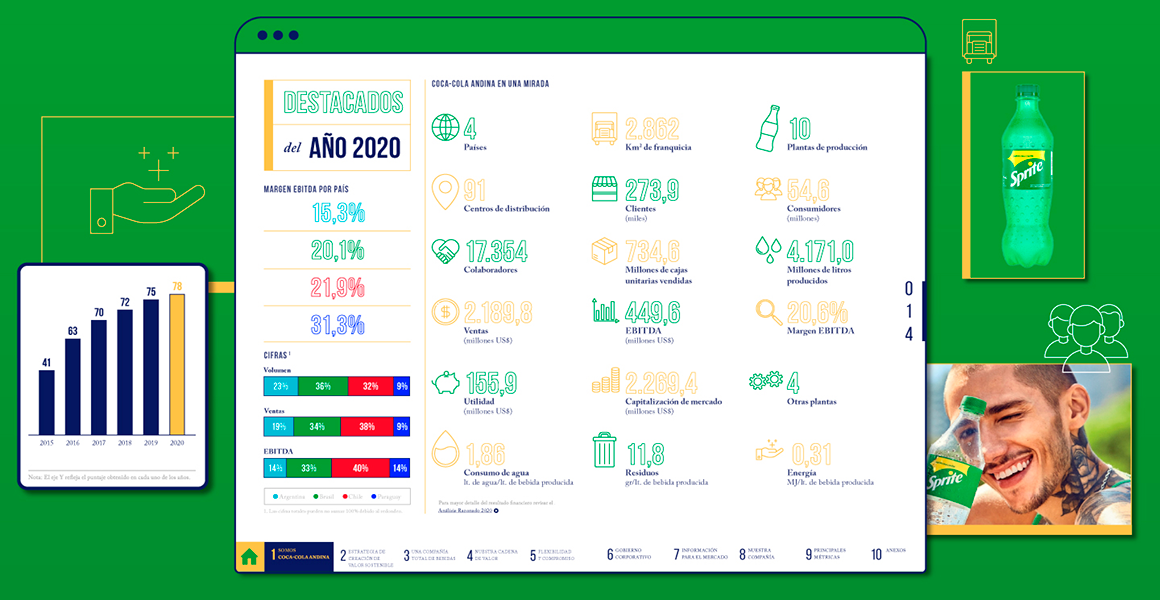1160x600 pixels.
Task: Open section 8 Nuestra compañía
Action: coord(757,555)
